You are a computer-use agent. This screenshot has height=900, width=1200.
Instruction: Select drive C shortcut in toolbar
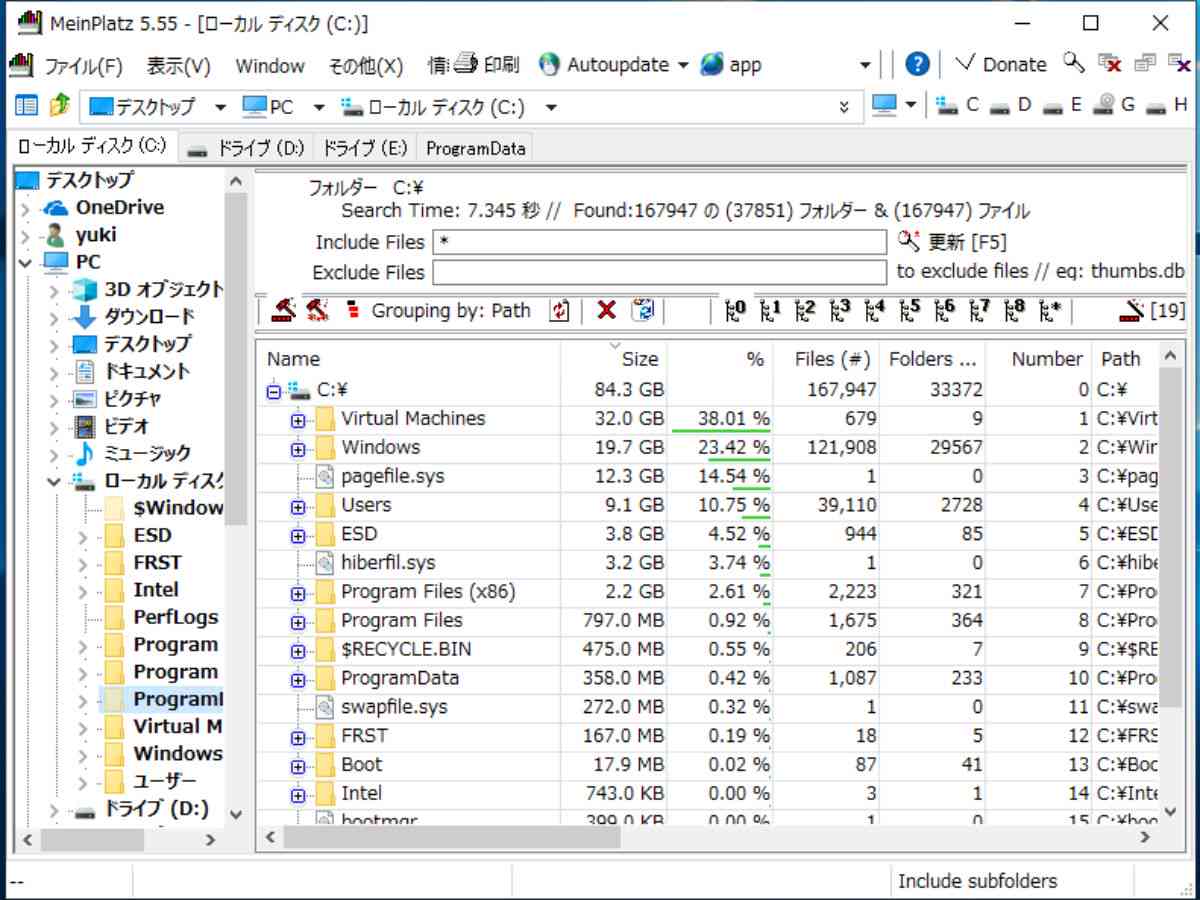point(958,105)
